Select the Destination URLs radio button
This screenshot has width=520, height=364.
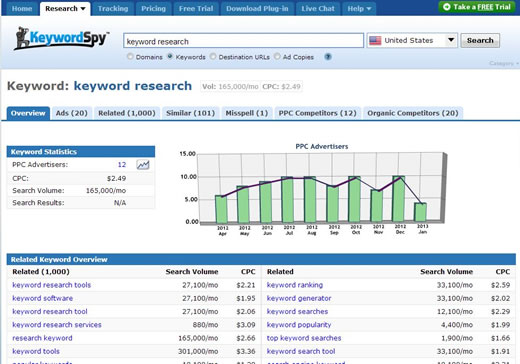(x=213, y=56)
